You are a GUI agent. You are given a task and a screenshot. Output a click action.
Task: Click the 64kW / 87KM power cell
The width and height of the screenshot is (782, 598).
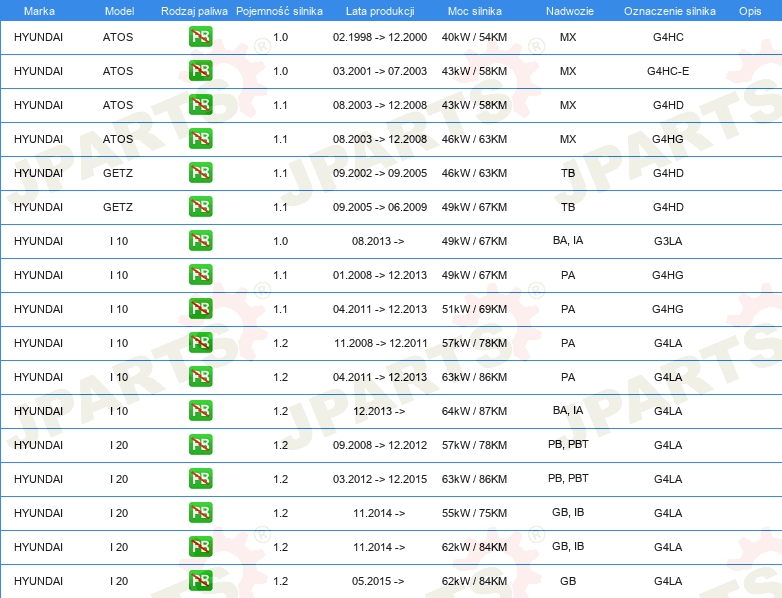coord(474,411)
